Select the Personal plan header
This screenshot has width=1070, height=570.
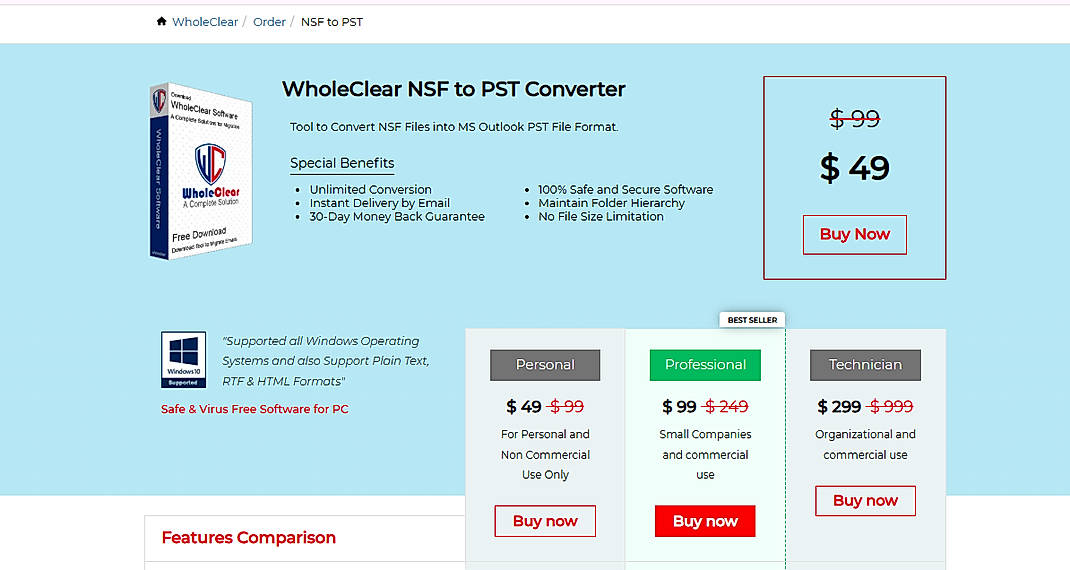click(545, 365)
